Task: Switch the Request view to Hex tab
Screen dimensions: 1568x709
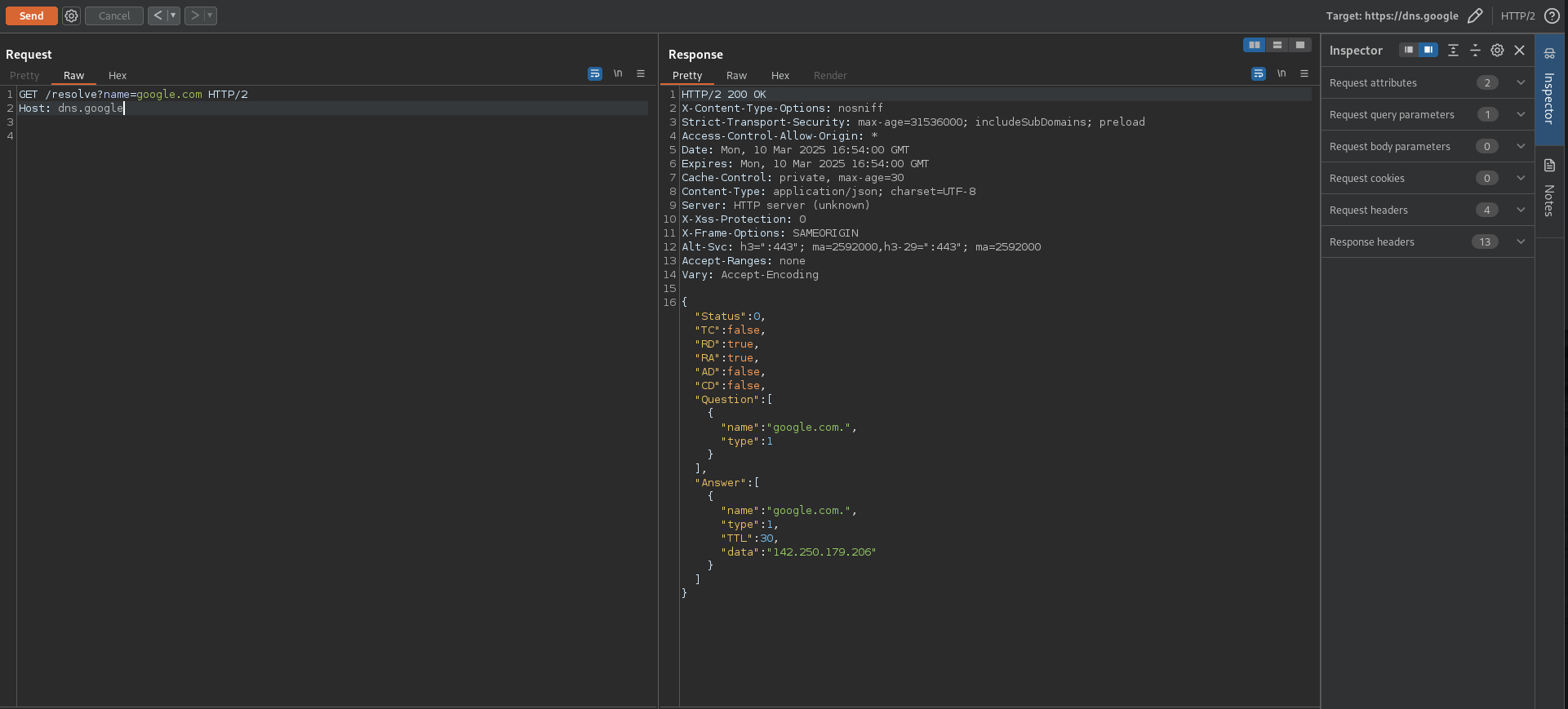Action: 118,75
